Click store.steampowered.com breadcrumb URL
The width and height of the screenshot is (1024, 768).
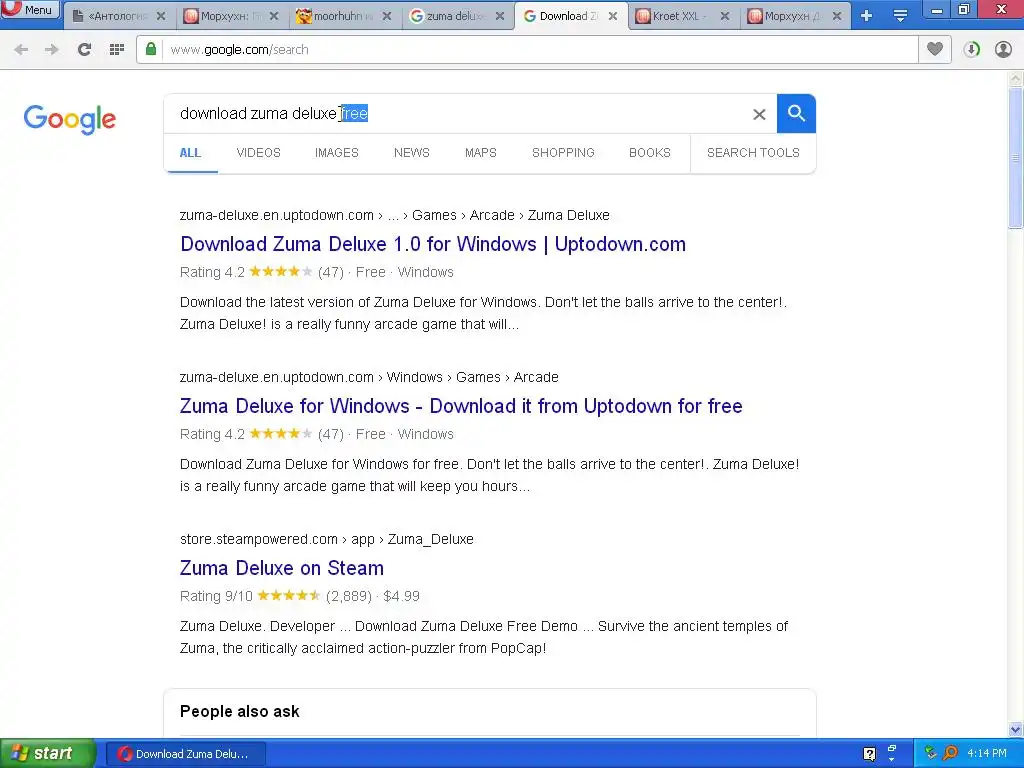pos(327,539)
